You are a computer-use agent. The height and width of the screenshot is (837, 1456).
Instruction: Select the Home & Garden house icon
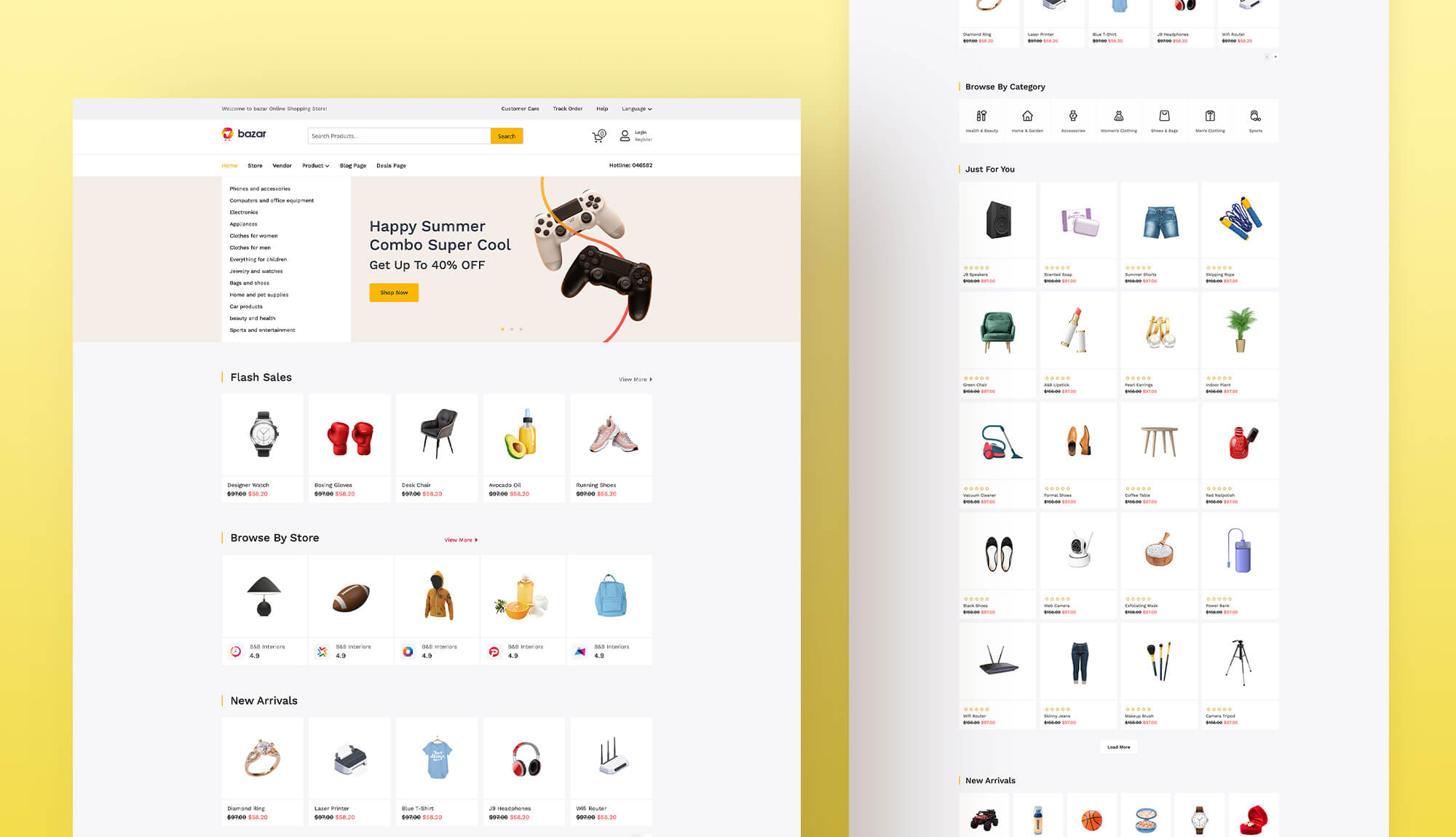(1027, 116)
